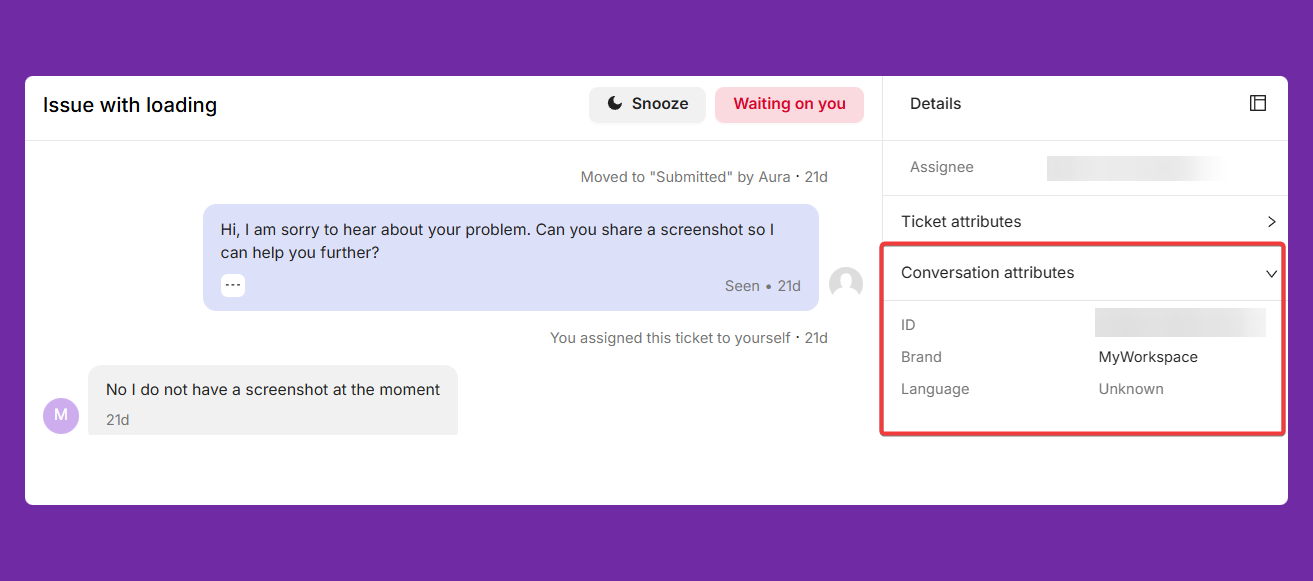Click the Details panel heading
1313x581 pixels.
(935, 103)
